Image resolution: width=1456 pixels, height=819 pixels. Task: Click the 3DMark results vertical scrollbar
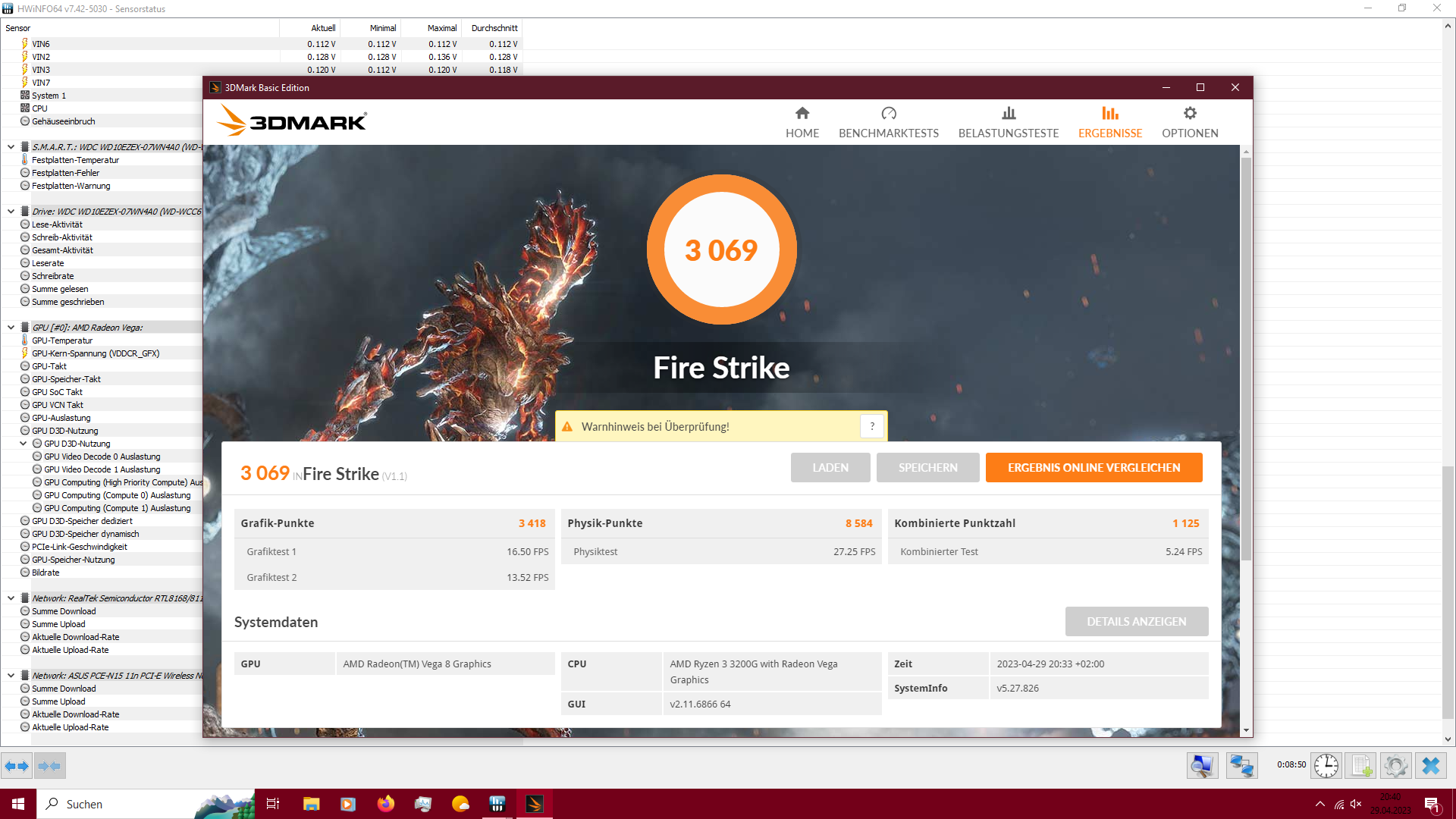(x=1246, y=356)
